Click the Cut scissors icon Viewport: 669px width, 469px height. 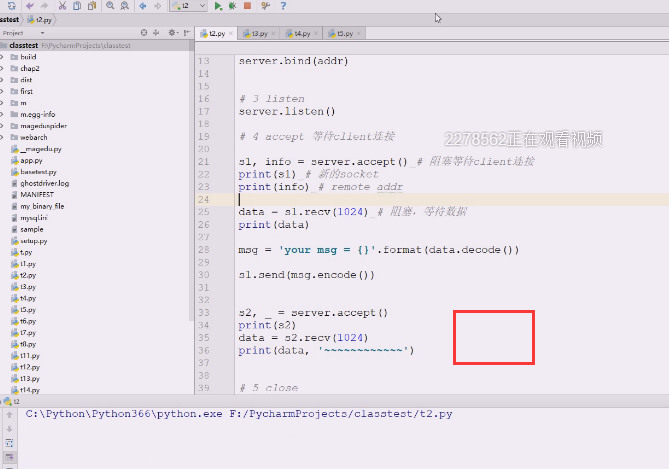(x=62, y=6)
